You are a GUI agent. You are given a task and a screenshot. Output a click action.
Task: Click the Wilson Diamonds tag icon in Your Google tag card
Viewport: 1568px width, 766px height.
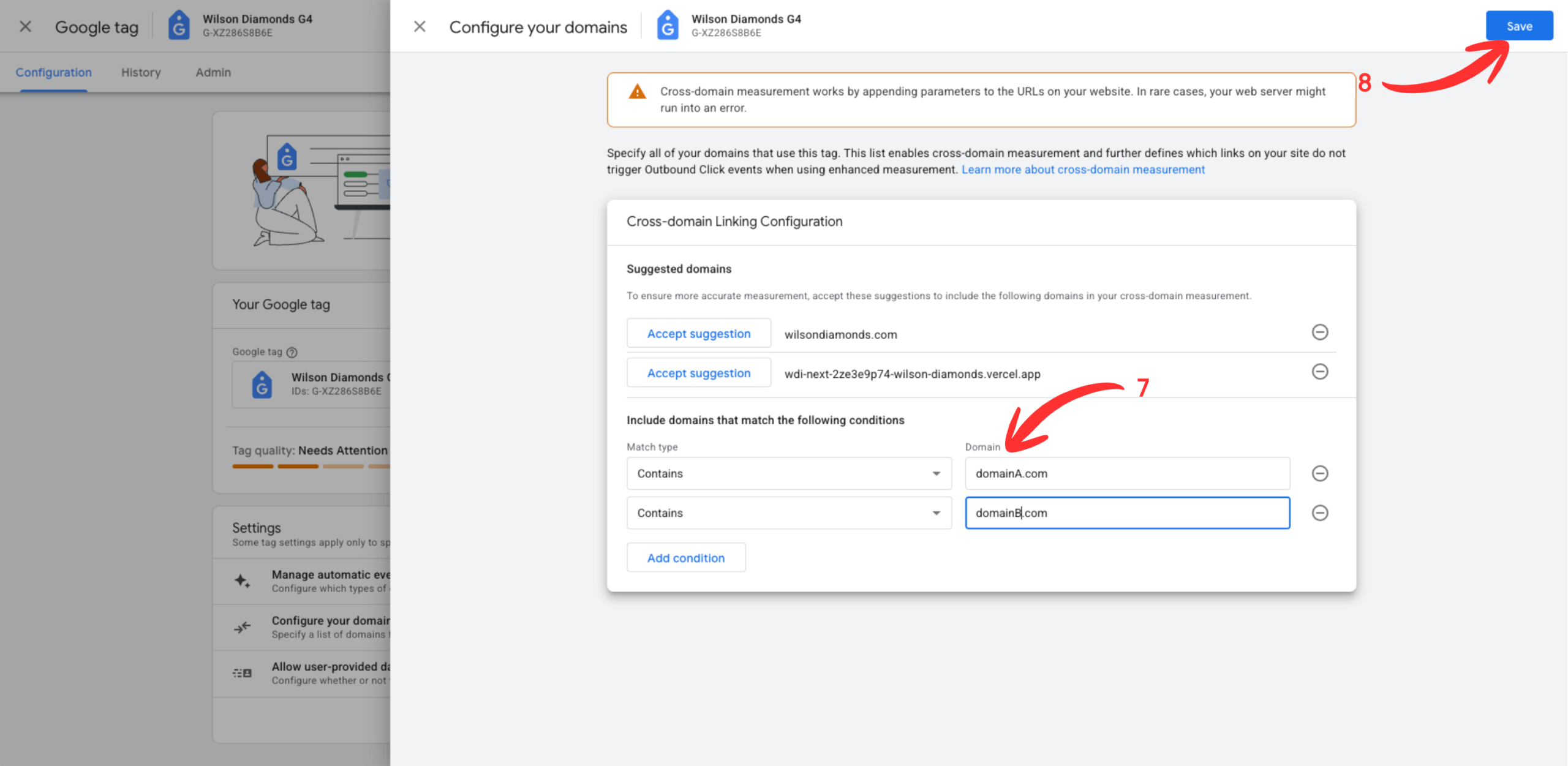262,385
